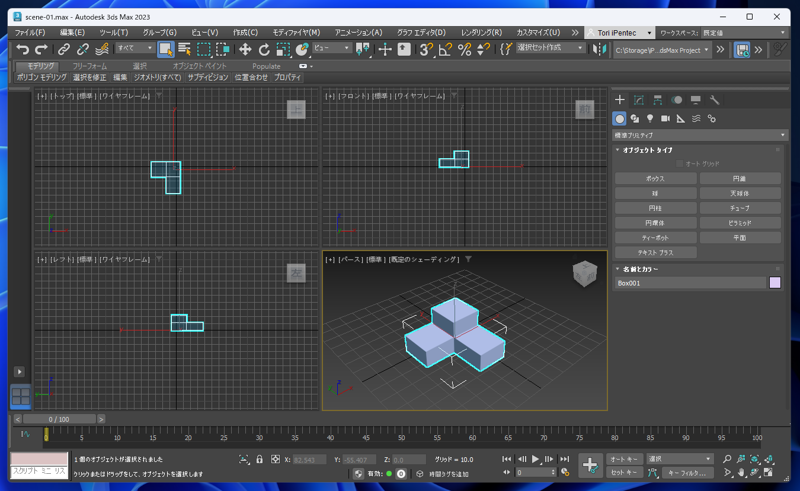Open the Create panel plus icon
The height and width of the screenshot is (491, 800).
click(x=619, y=100)
